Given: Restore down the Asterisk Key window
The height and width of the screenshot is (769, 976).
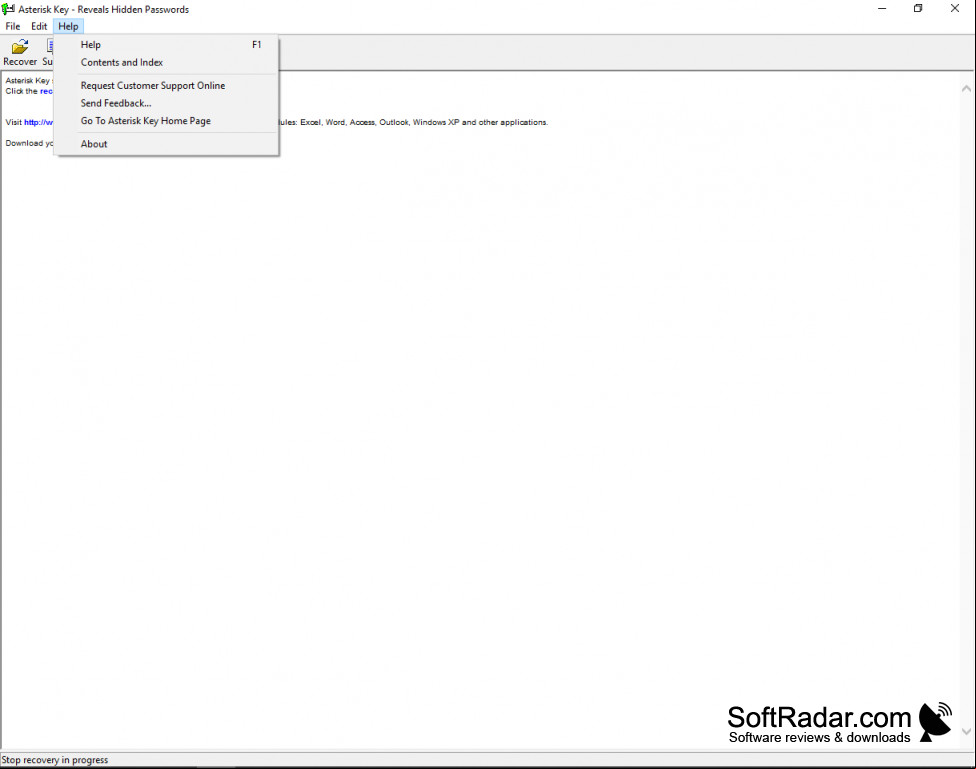Looking at the screenshot, I should click(918, 9).
